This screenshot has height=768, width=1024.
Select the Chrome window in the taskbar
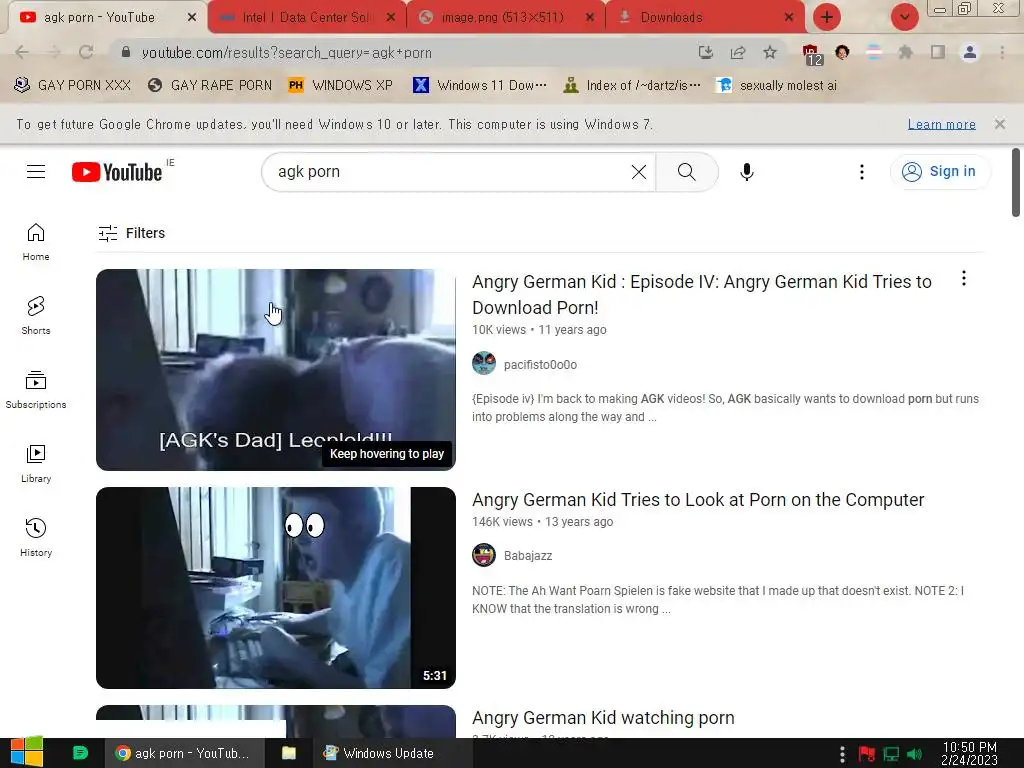[x=185, y=753]
